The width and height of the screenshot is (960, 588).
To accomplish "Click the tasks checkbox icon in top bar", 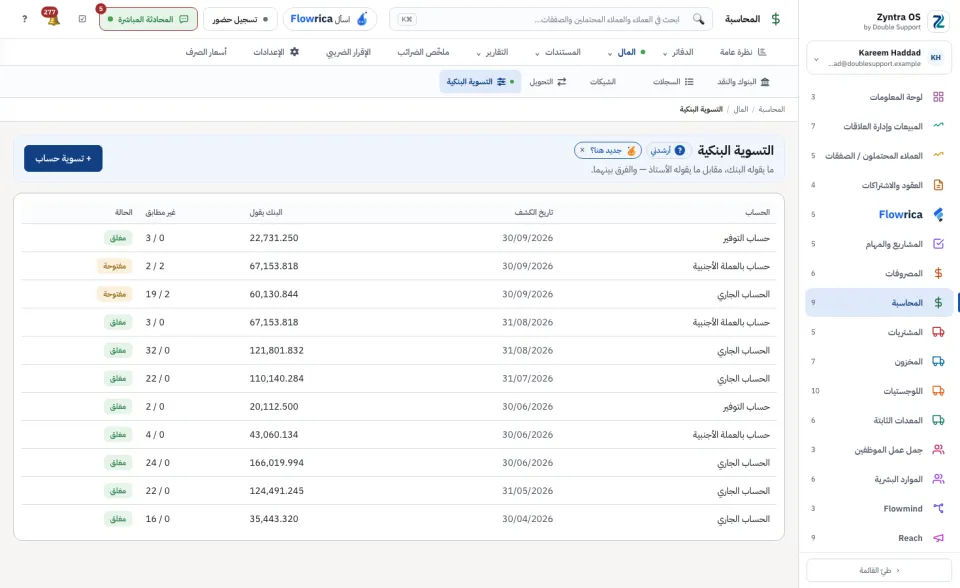I will point(83,19).
